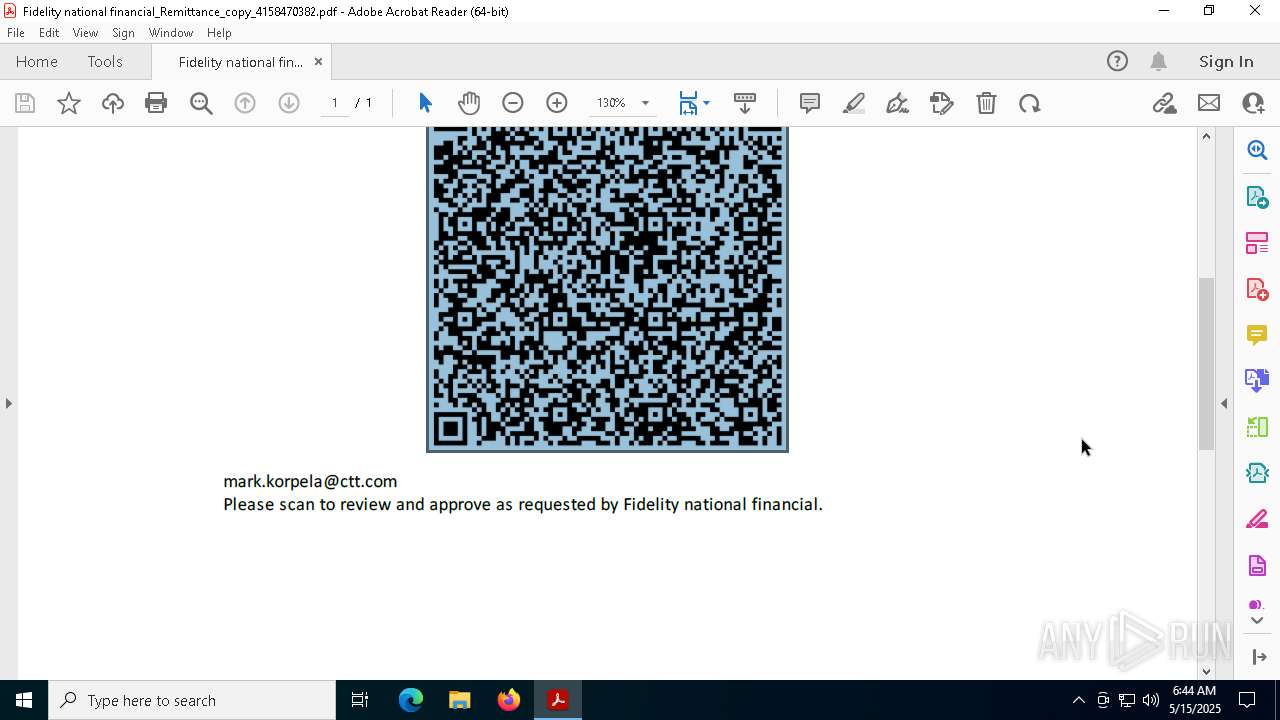Click the Save file icon

pyautogui.click(x=25, y=103)
